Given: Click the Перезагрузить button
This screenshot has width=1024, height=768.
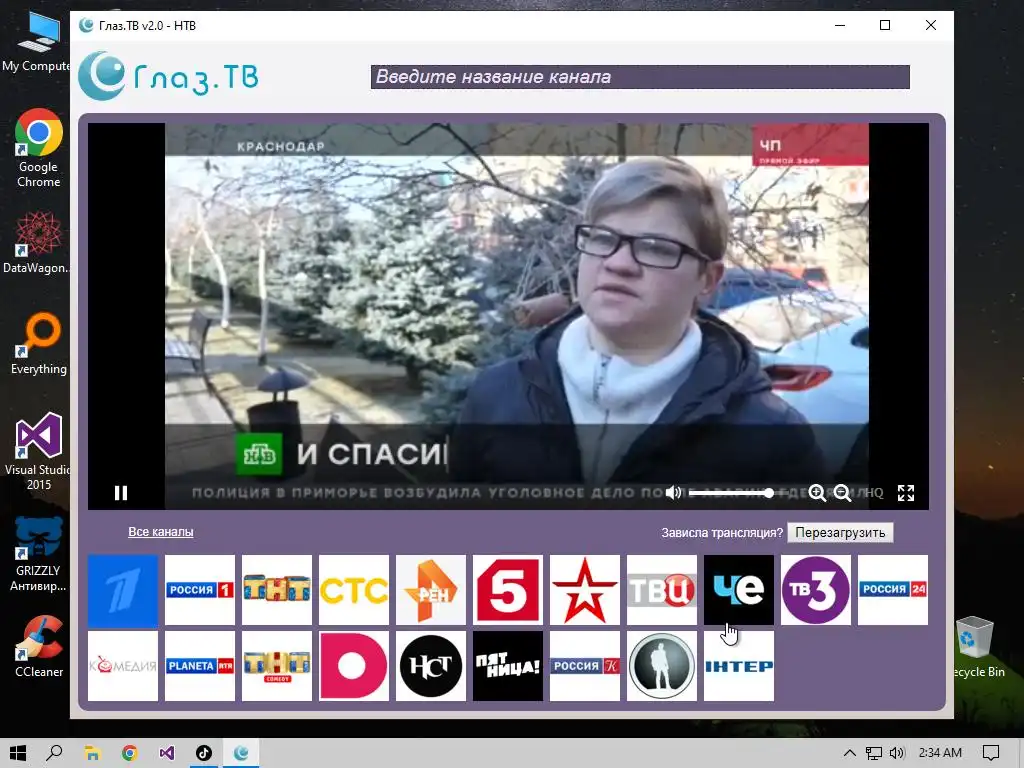Looking at the screenshot, I should [840, 532].
